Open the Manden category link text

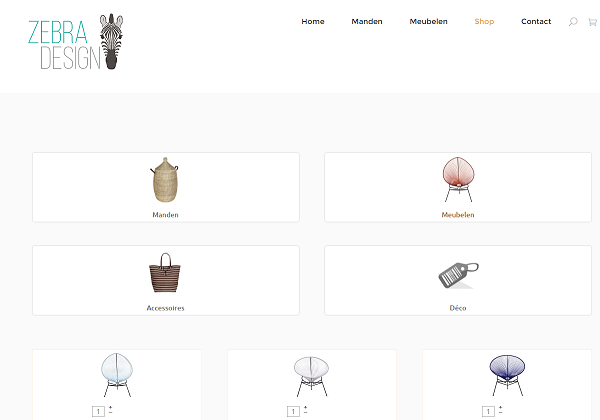(165, 215)
